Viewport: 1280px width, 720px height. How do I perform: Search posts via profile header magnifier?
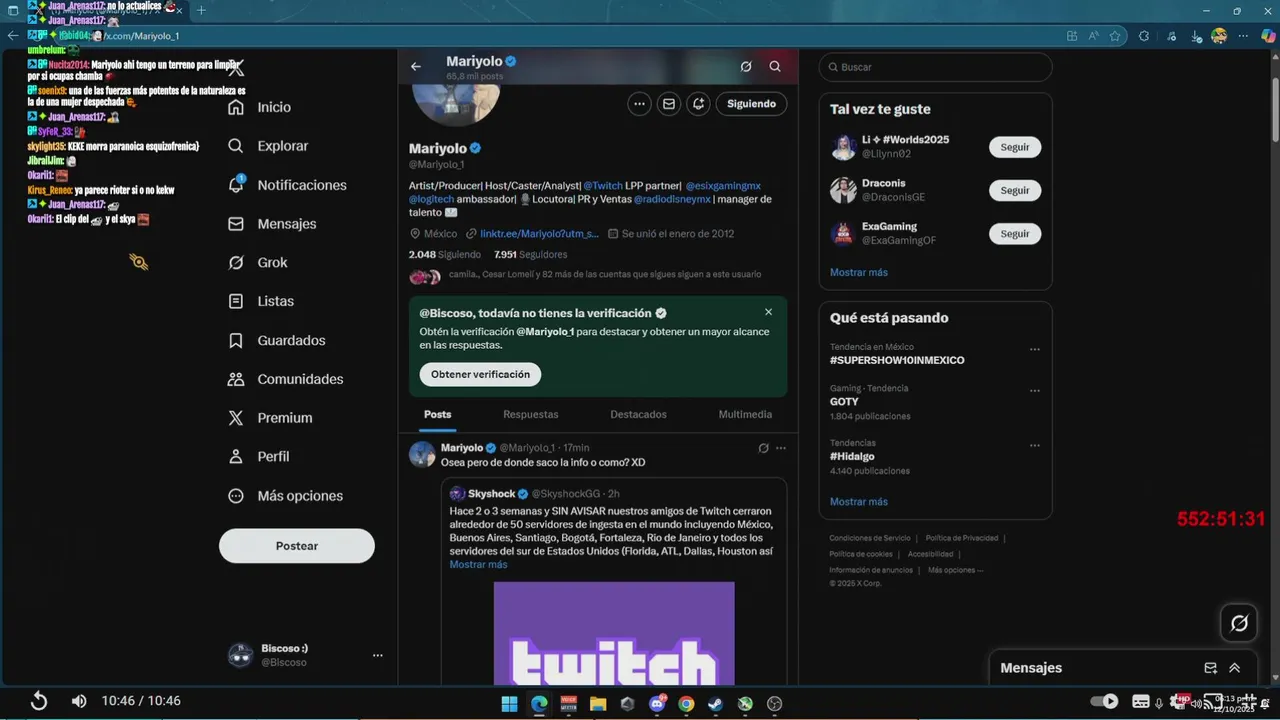click(775, 67)
